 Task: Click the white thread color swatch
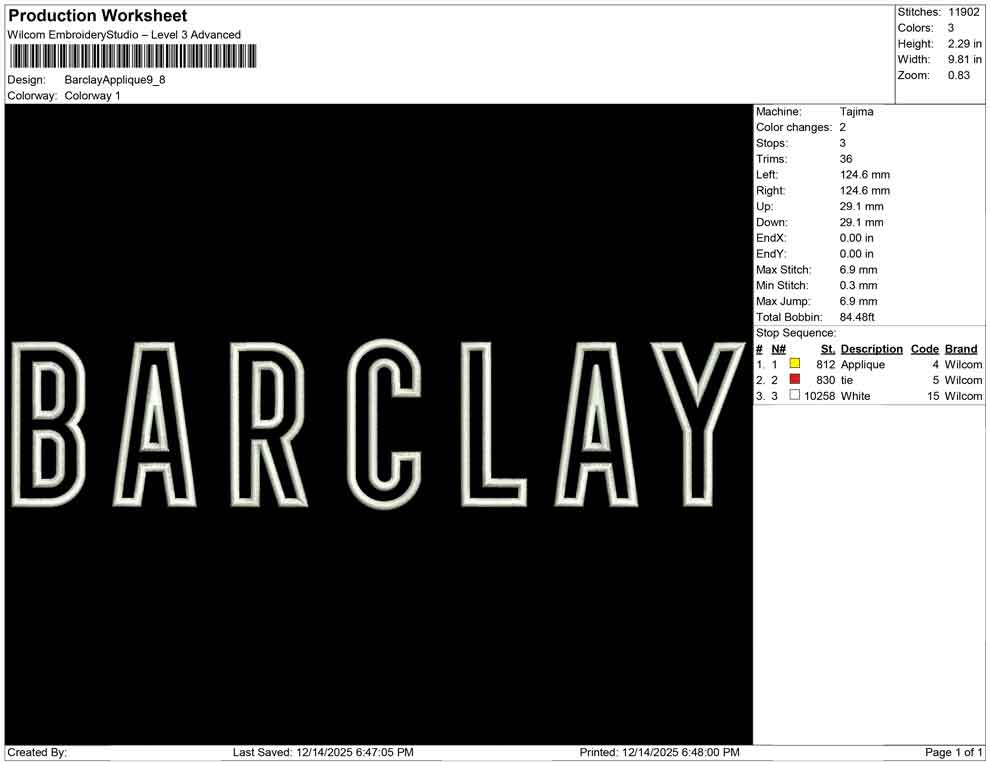(x=794, y=396)
